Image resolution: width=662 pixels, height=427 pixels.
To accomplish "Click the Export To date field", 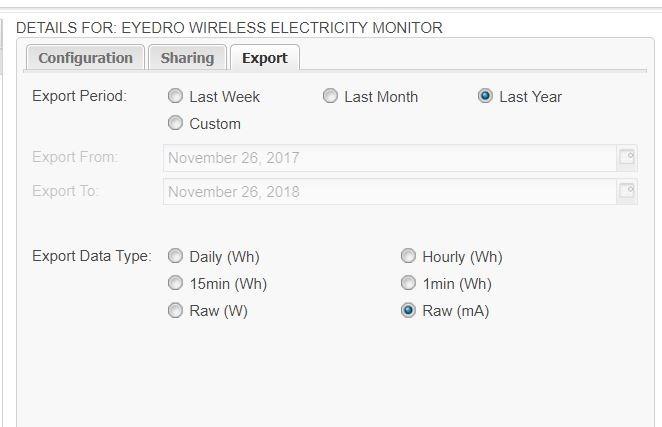I will coord(388,192).
